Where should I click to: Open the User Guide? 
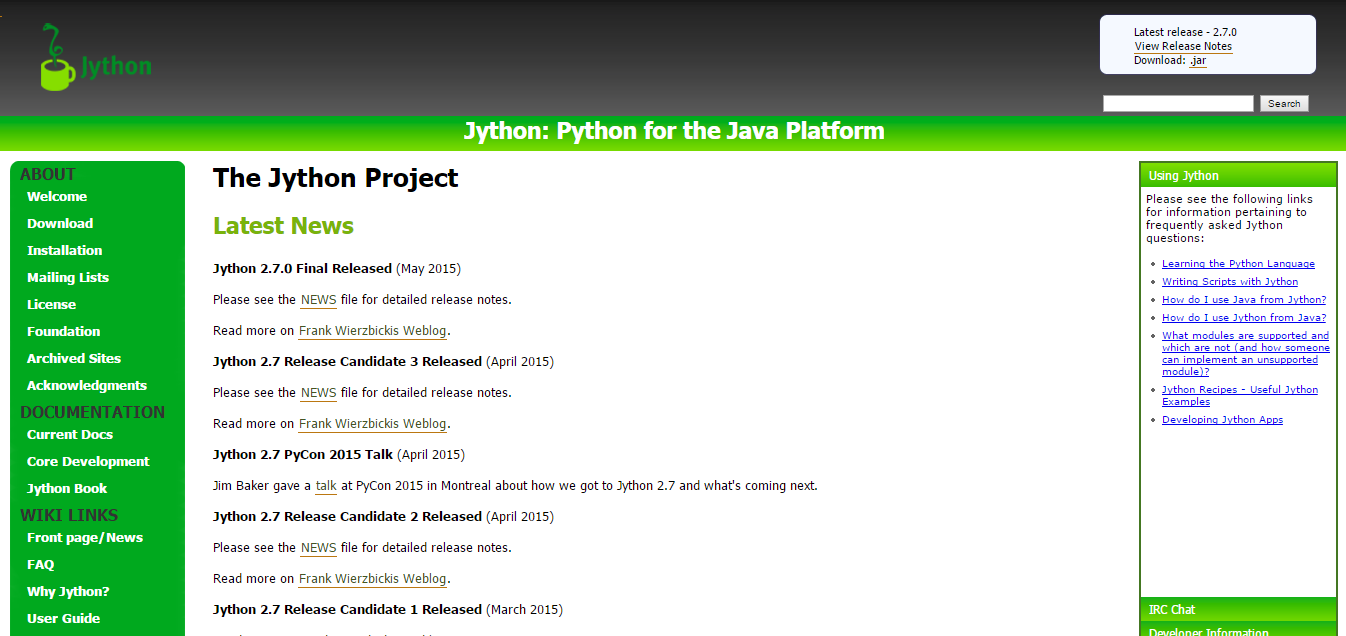pos(63,618)
